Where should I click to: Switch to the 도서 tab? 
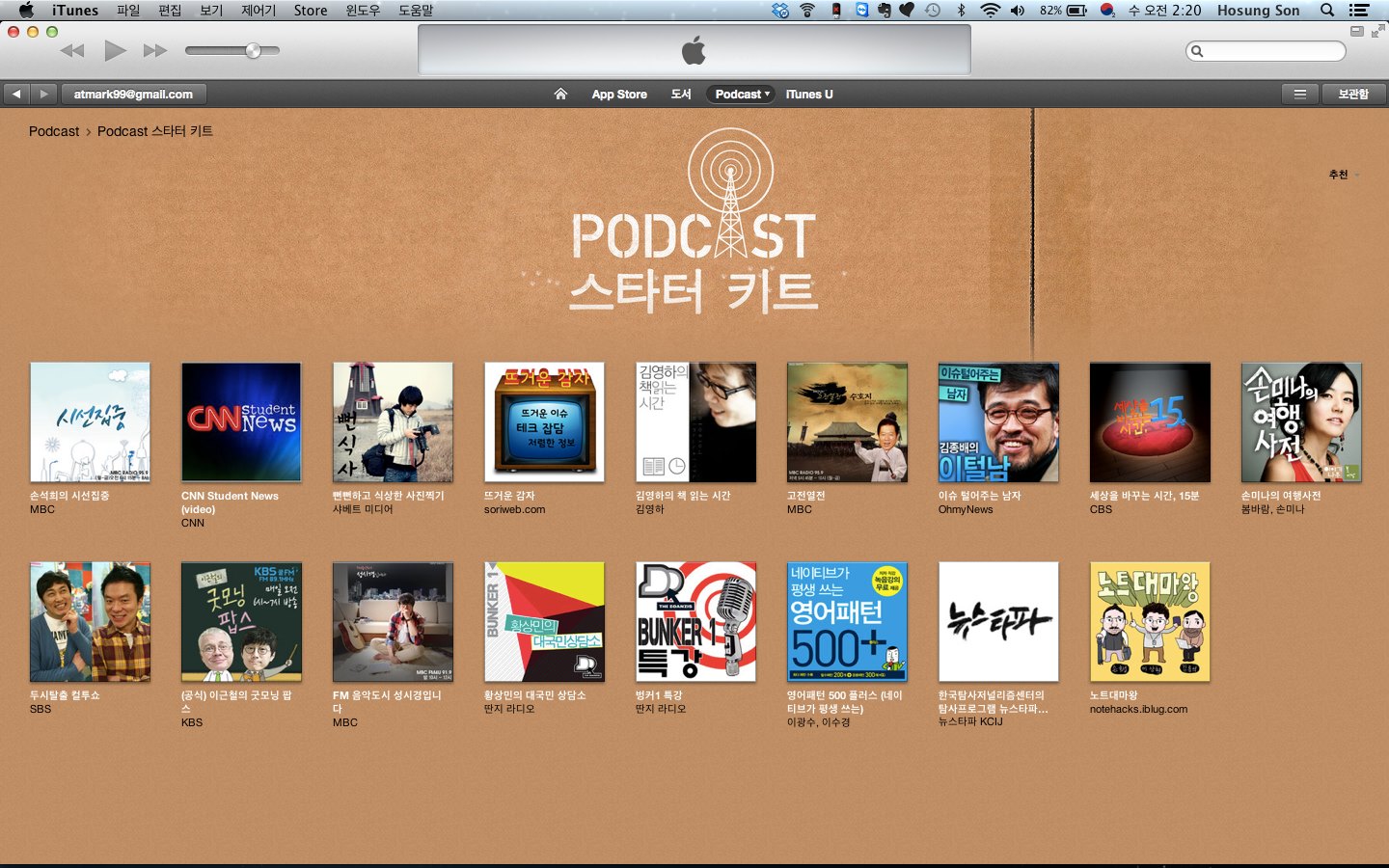click(x=681, y=94)
